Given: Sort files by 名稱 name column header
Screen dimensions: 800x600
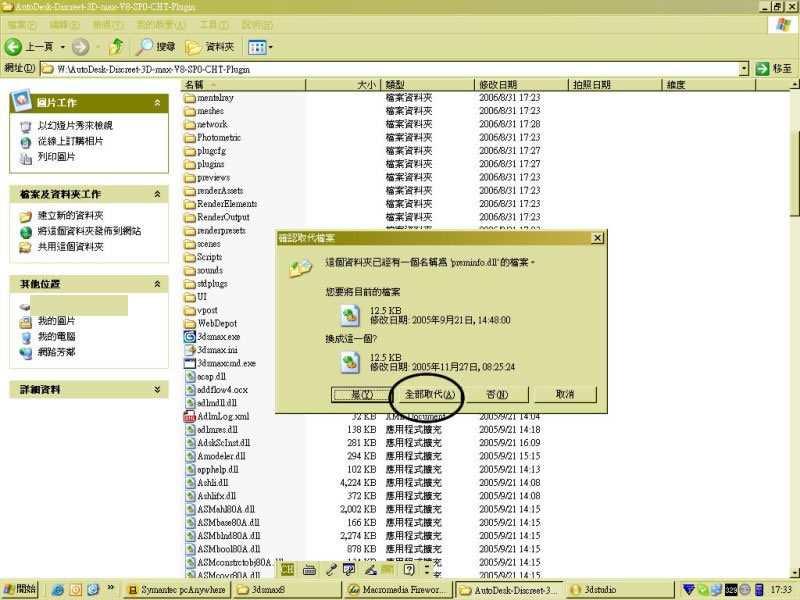Looking at the screenshot, I should pyautogui.click(x=243, y=85).
